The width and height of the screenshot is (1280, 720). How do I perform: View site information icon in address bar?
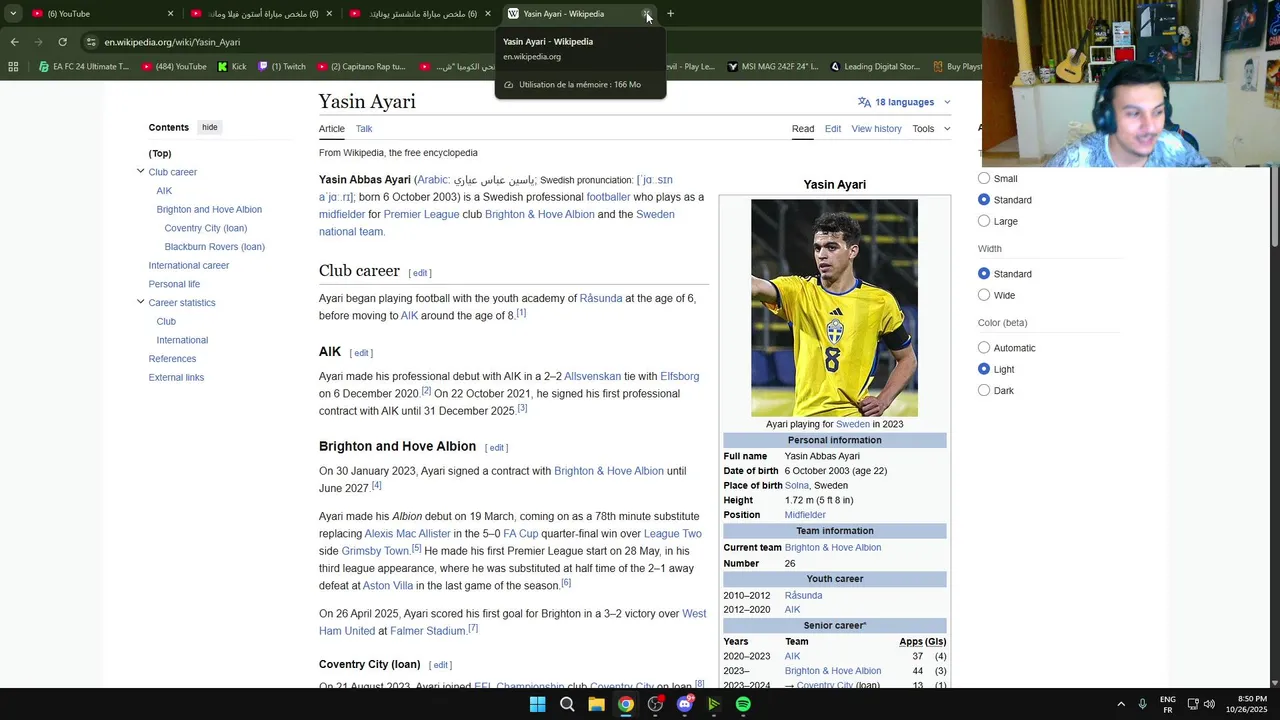(91, 42)
